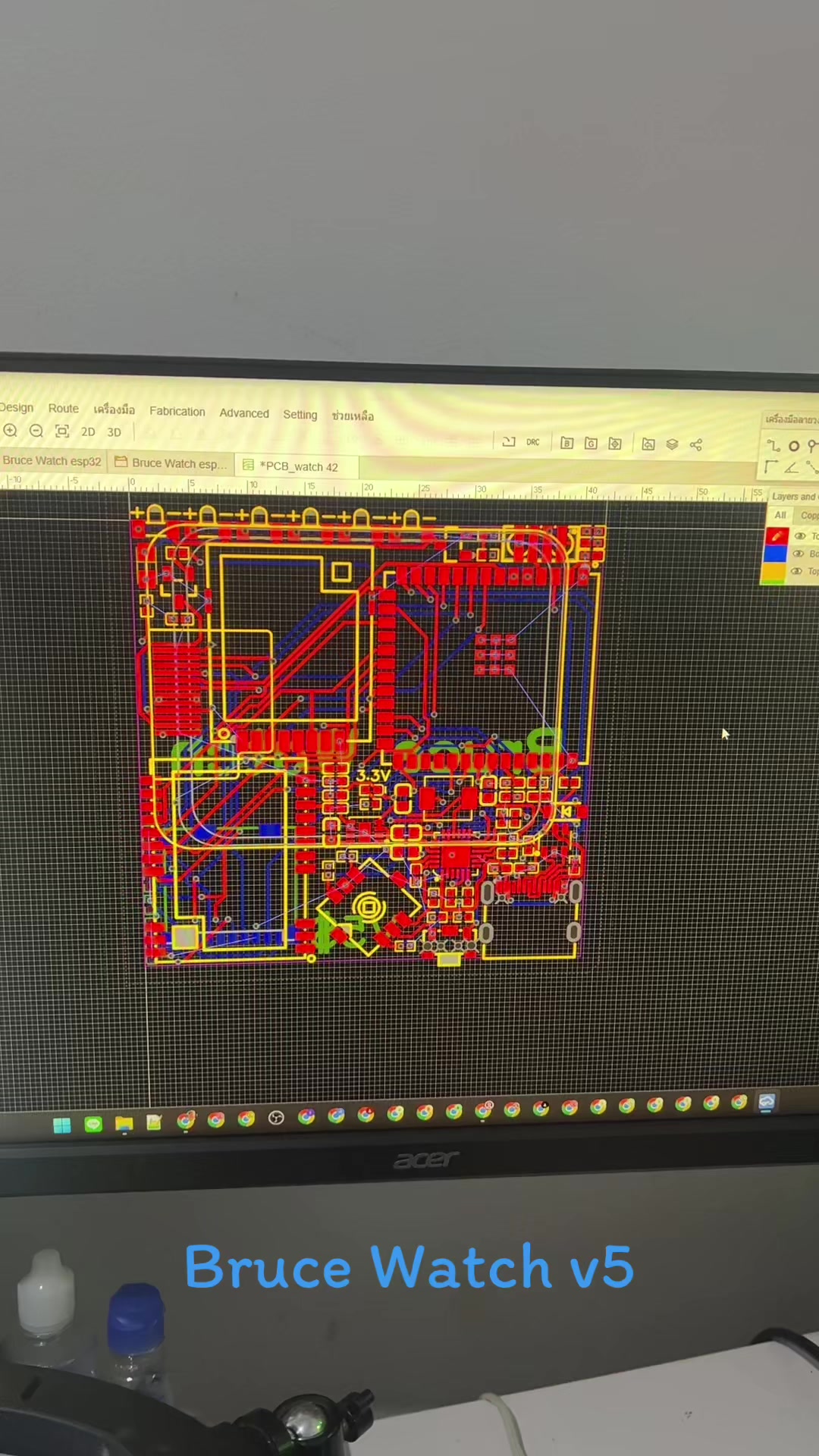Viewport: 819px width, 1456px height.
Task: Open the ช่วยเหลือ (Help) menu
Action: click(x=353, y=416)
